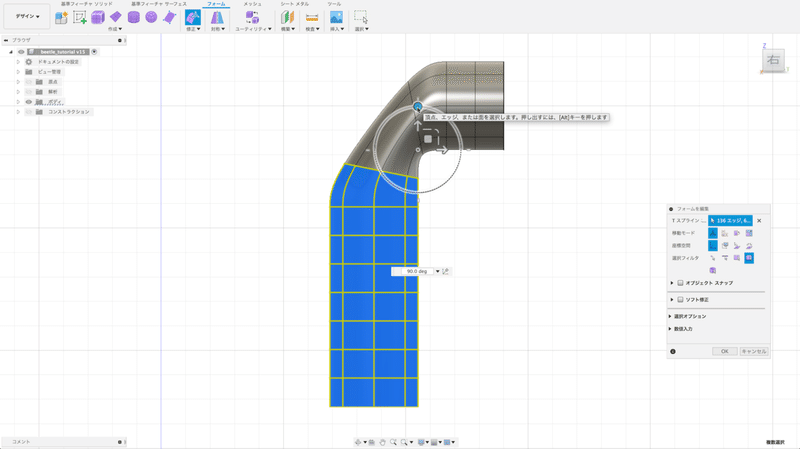Select the window Selection tool icon
Image resolution: width=800 pixels, height=449 pixels.
[361, 17]
